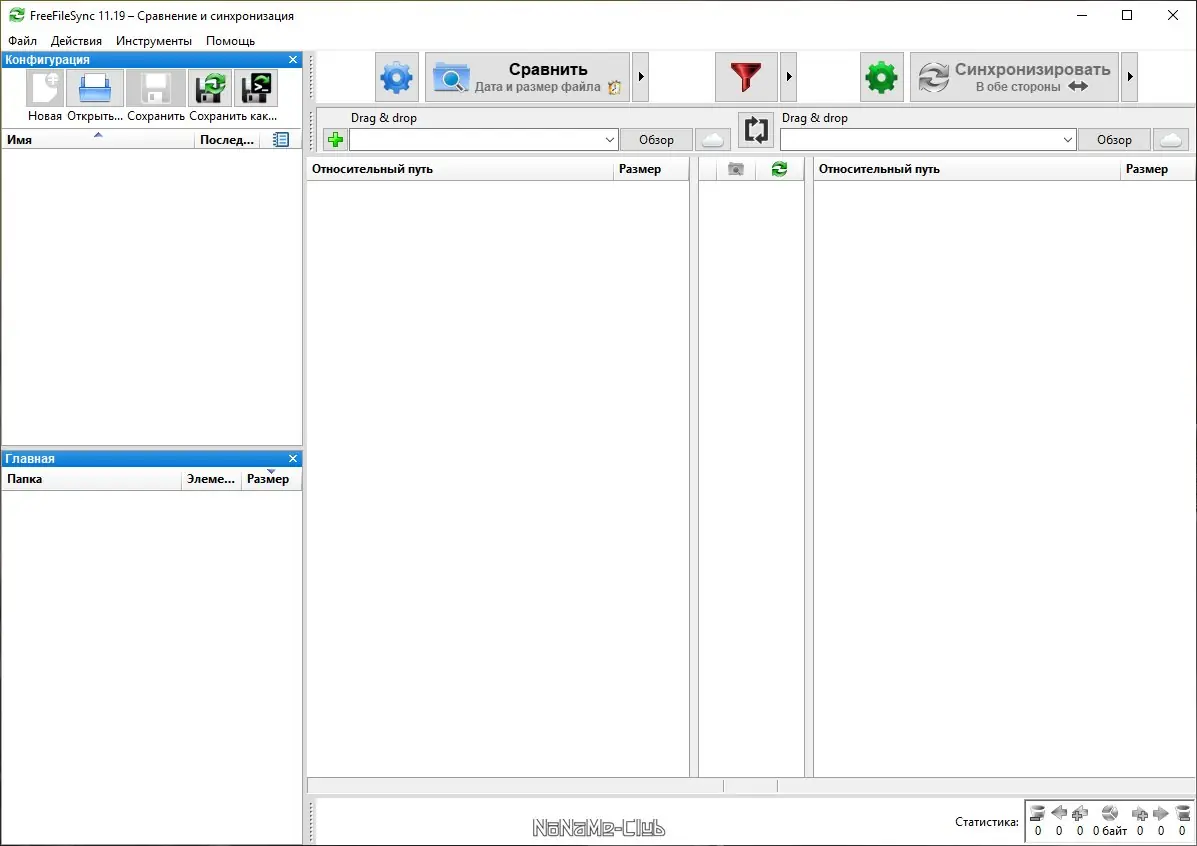
Task: Click the 0 байт statistics value
Action: click(x=1110, y=831)
